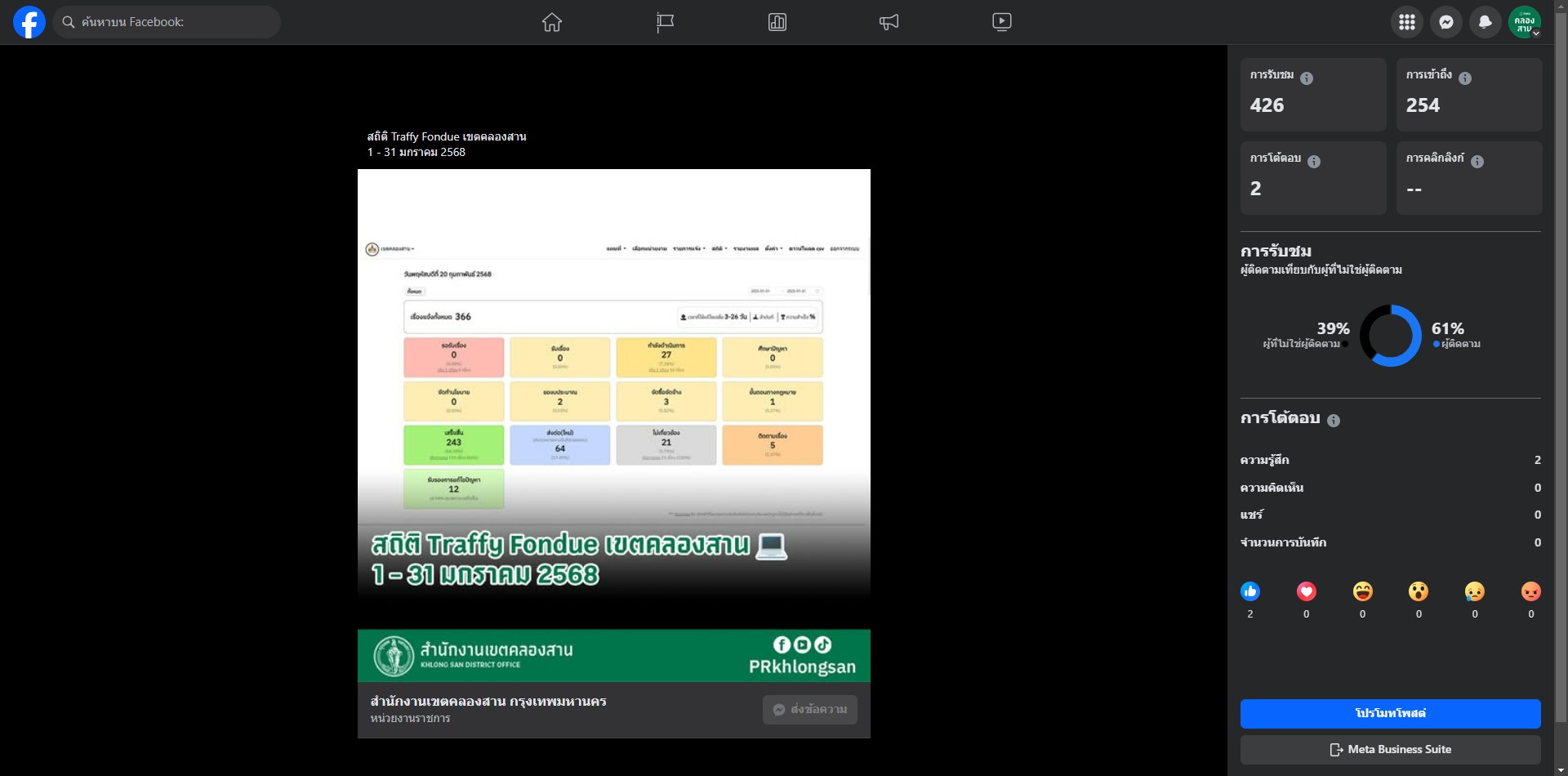Click info icon next to การคลิกลิงก์

[1477, 162]
